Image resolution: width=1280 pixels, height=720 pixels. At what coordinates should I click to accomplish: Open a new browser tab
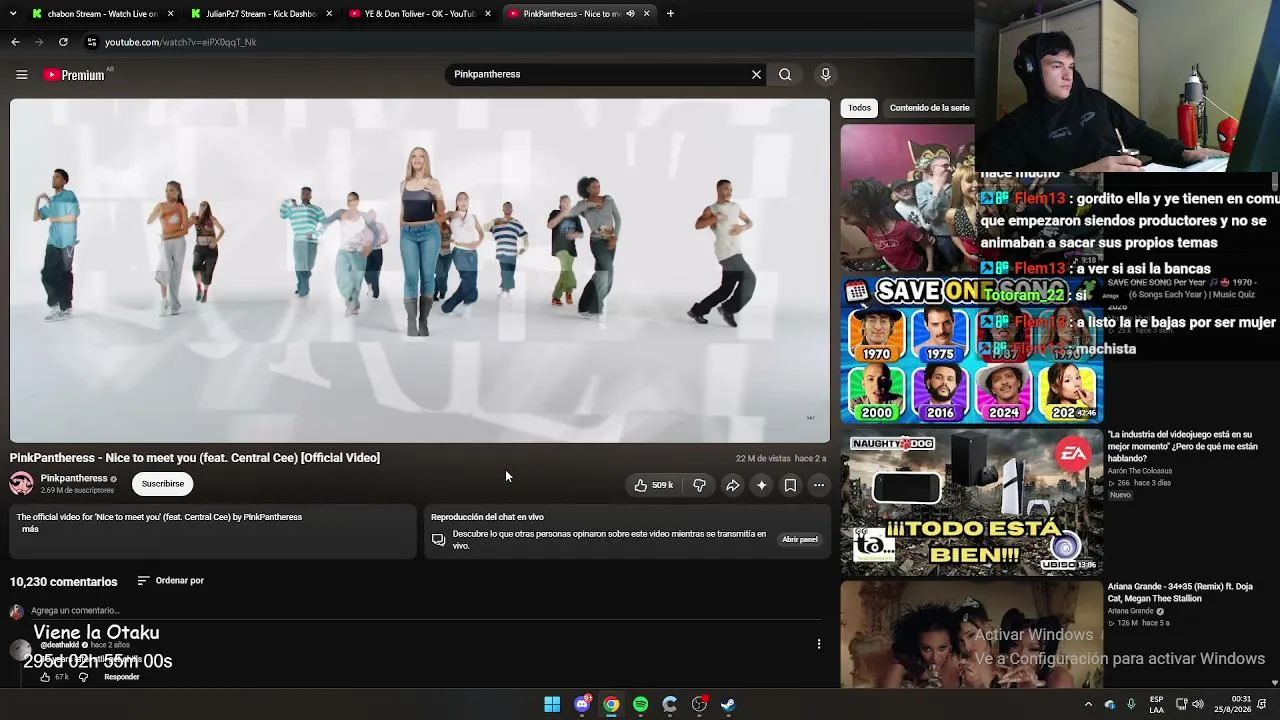[670, 14]
